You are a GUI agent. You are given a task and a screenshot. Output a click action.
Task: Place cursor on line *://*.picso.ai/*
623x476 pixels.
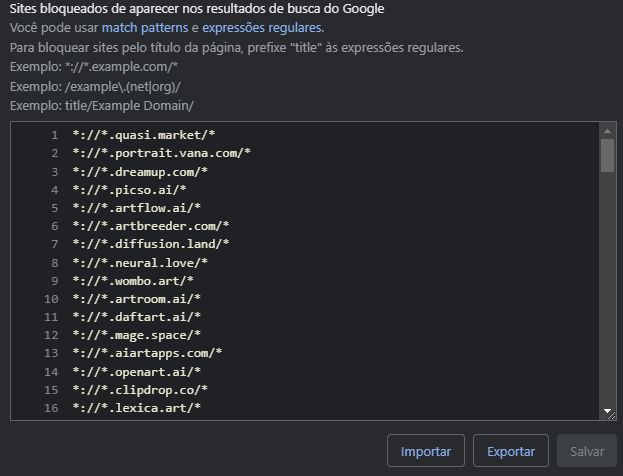pyautogui.click(x=129, y=190)
